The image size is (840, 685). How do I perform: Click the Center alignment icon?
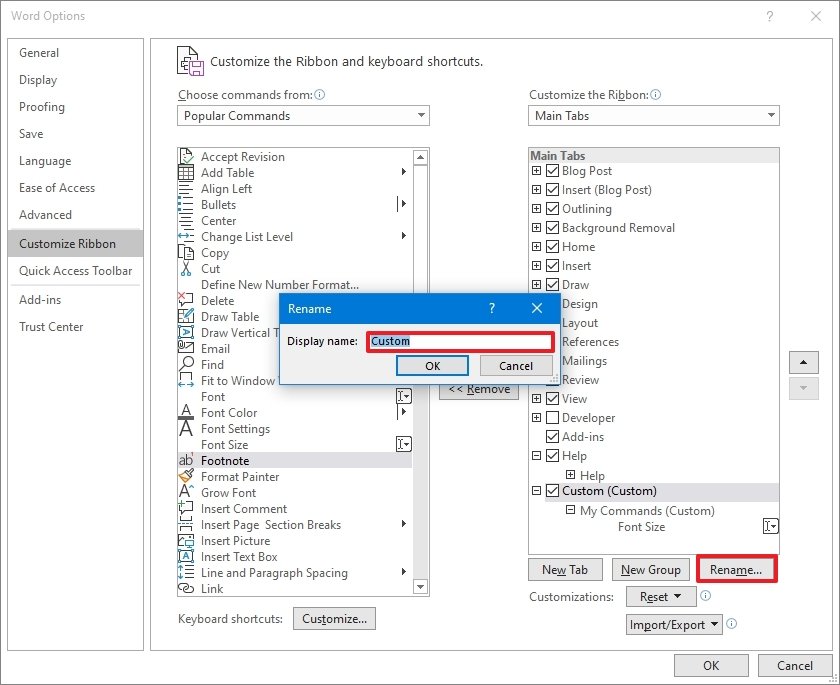186,221
